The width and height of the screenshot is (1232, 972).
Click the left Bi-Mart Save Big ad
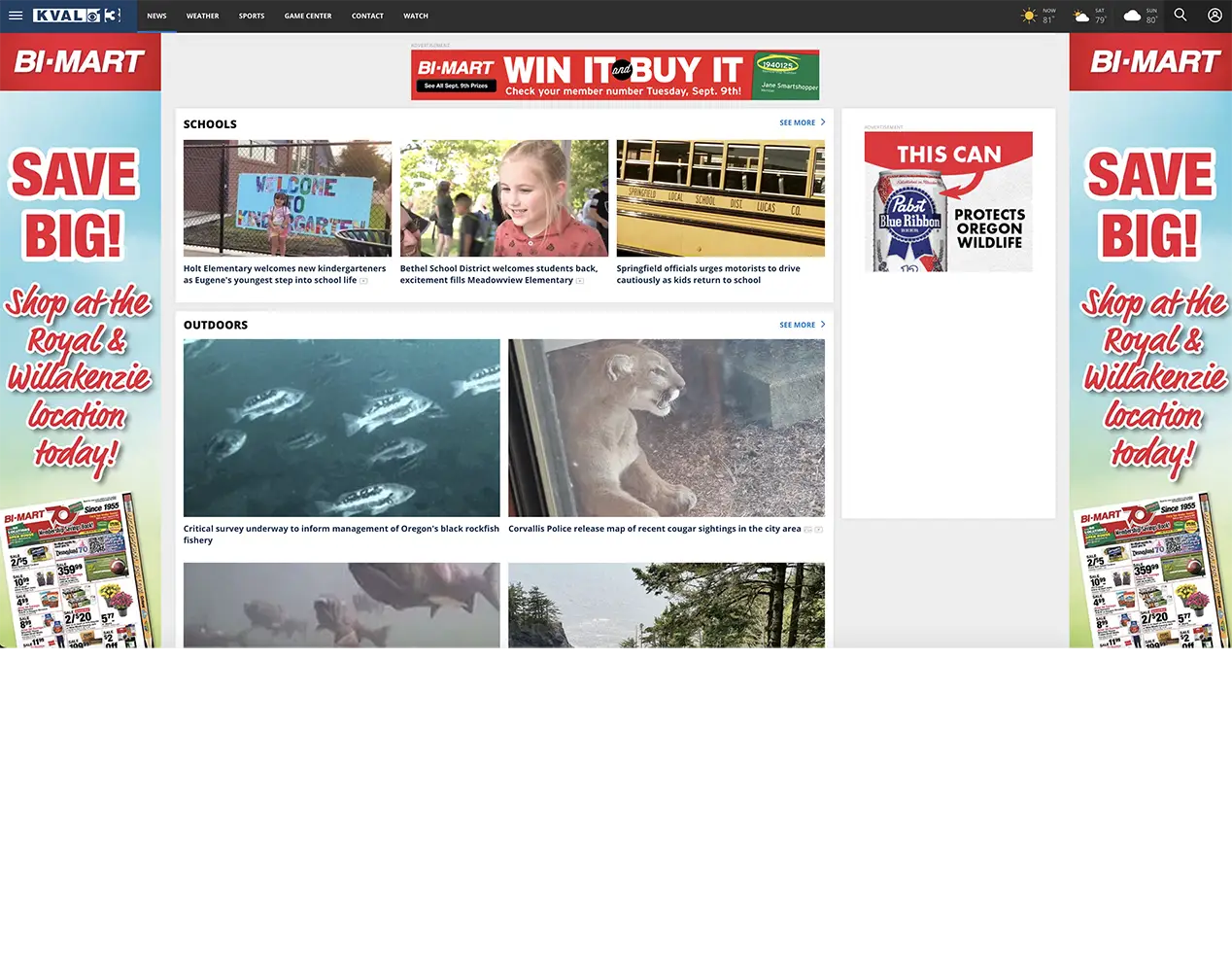pos(81,340)
